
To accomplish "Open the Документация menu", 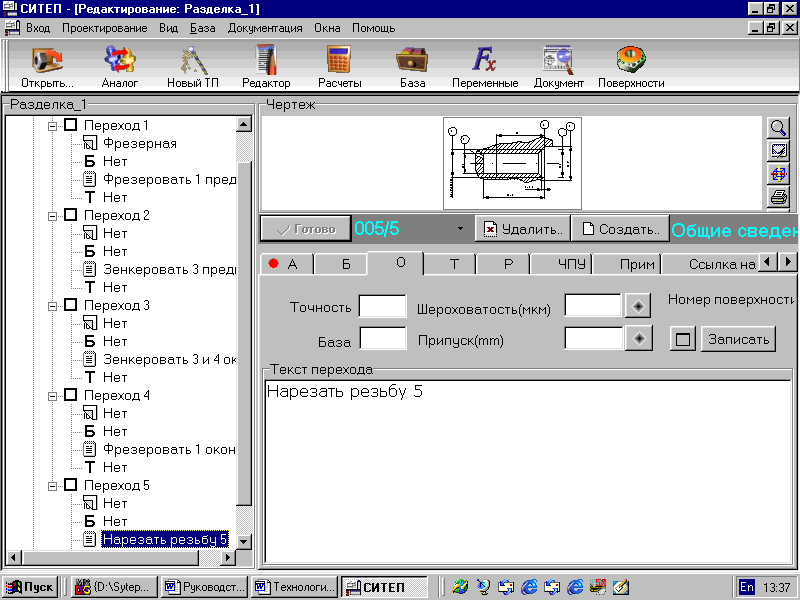I will 265,28.
